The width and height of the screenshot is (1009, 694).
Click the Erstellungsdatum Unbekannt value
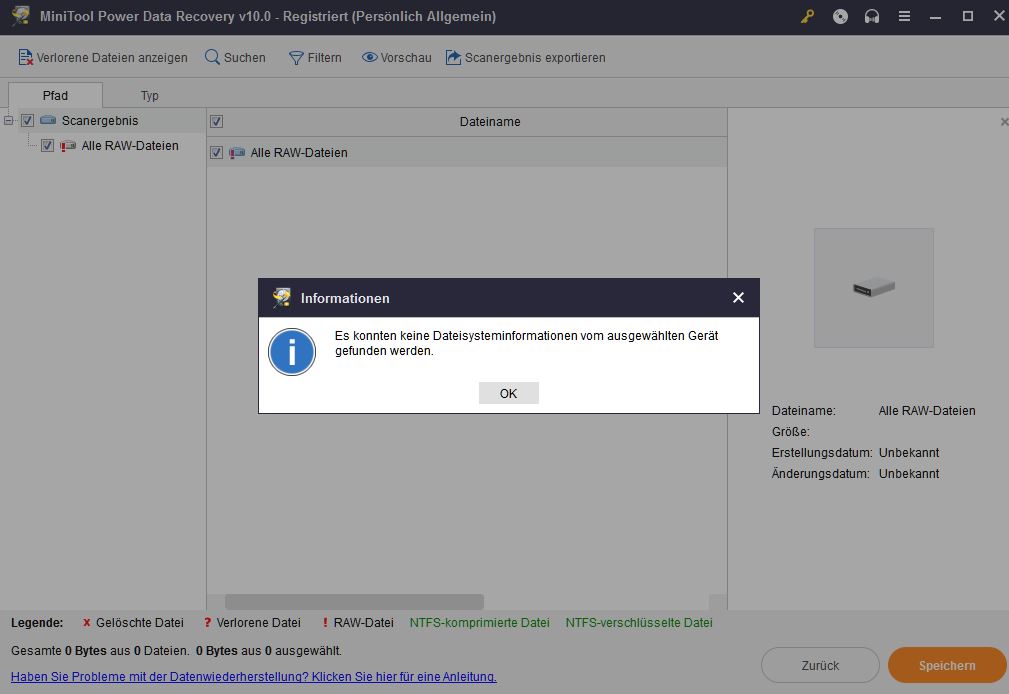pos(909,453)
